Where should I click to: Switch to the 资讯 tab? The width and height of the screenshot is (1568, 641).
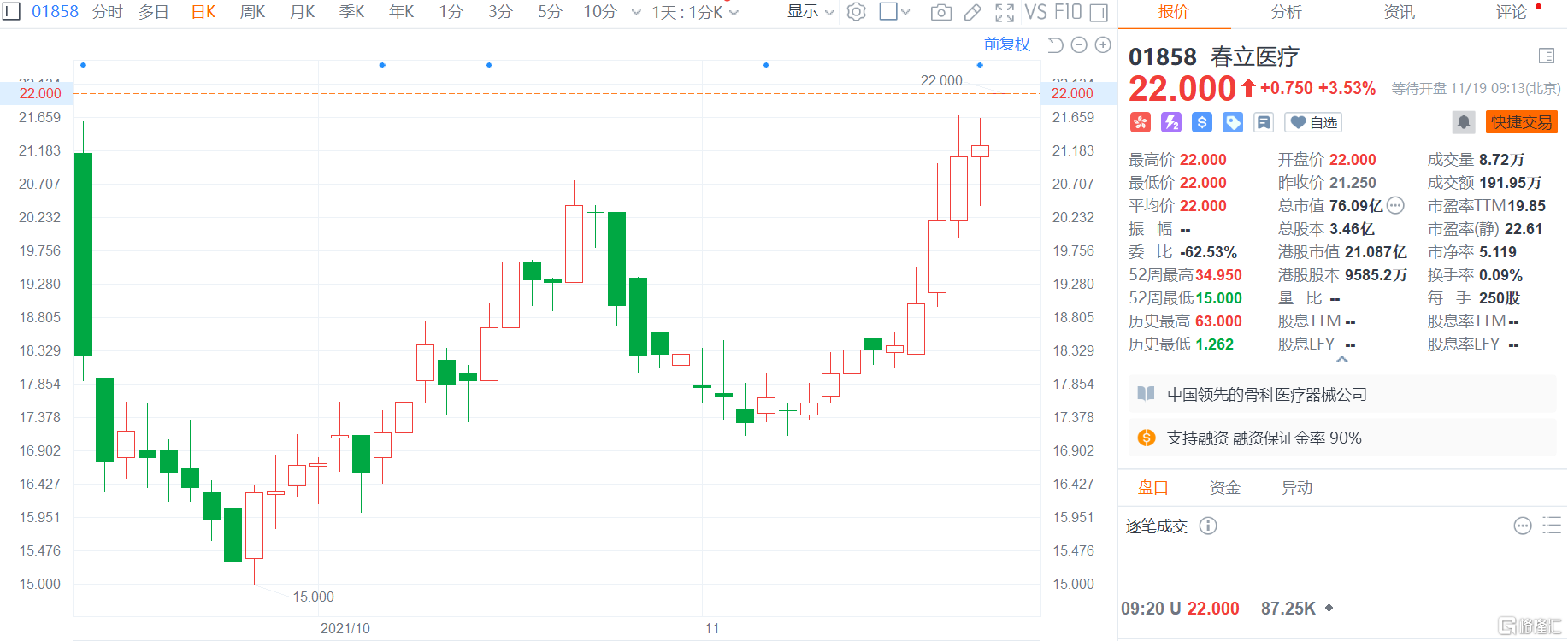pyautogui.click(x=1399, y=12)
